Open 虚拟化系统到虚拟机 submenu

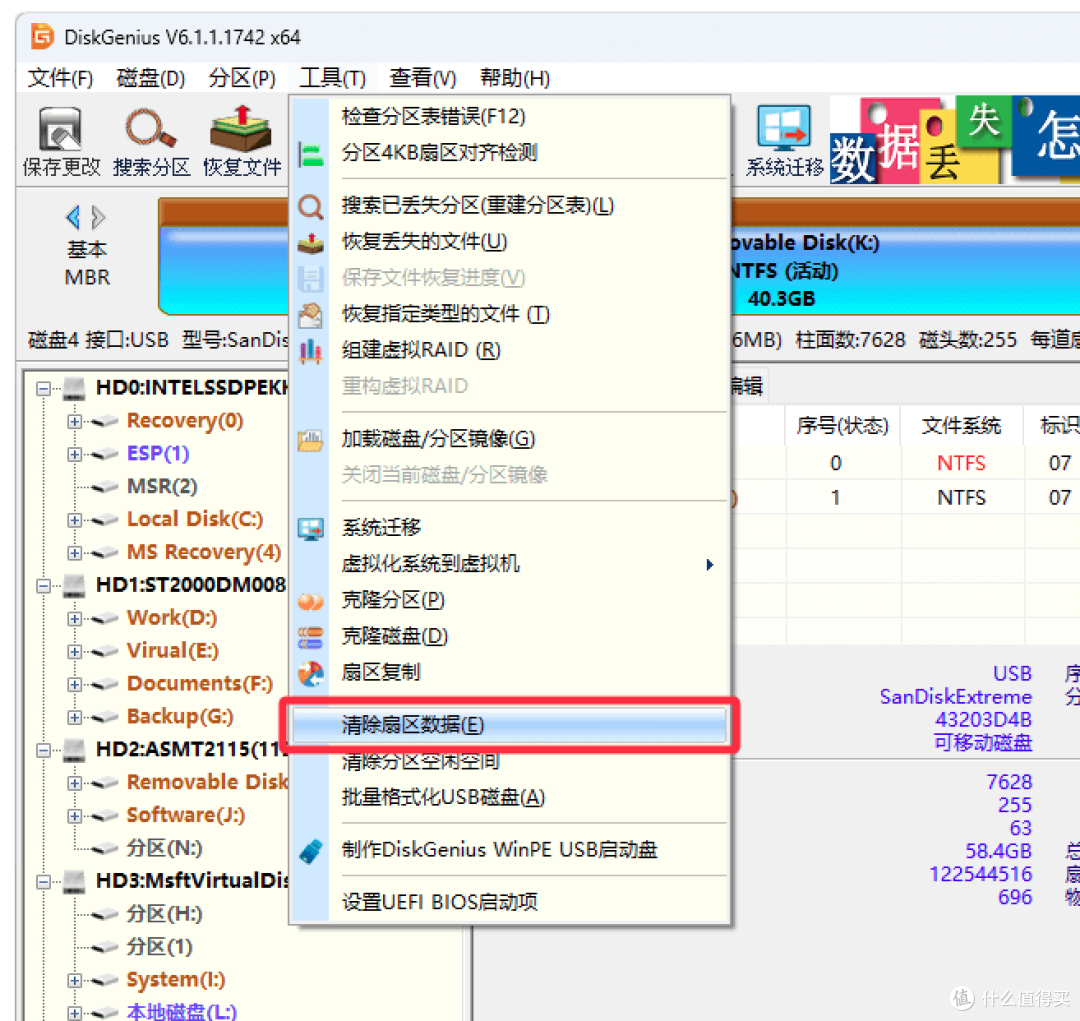(509, 564)
